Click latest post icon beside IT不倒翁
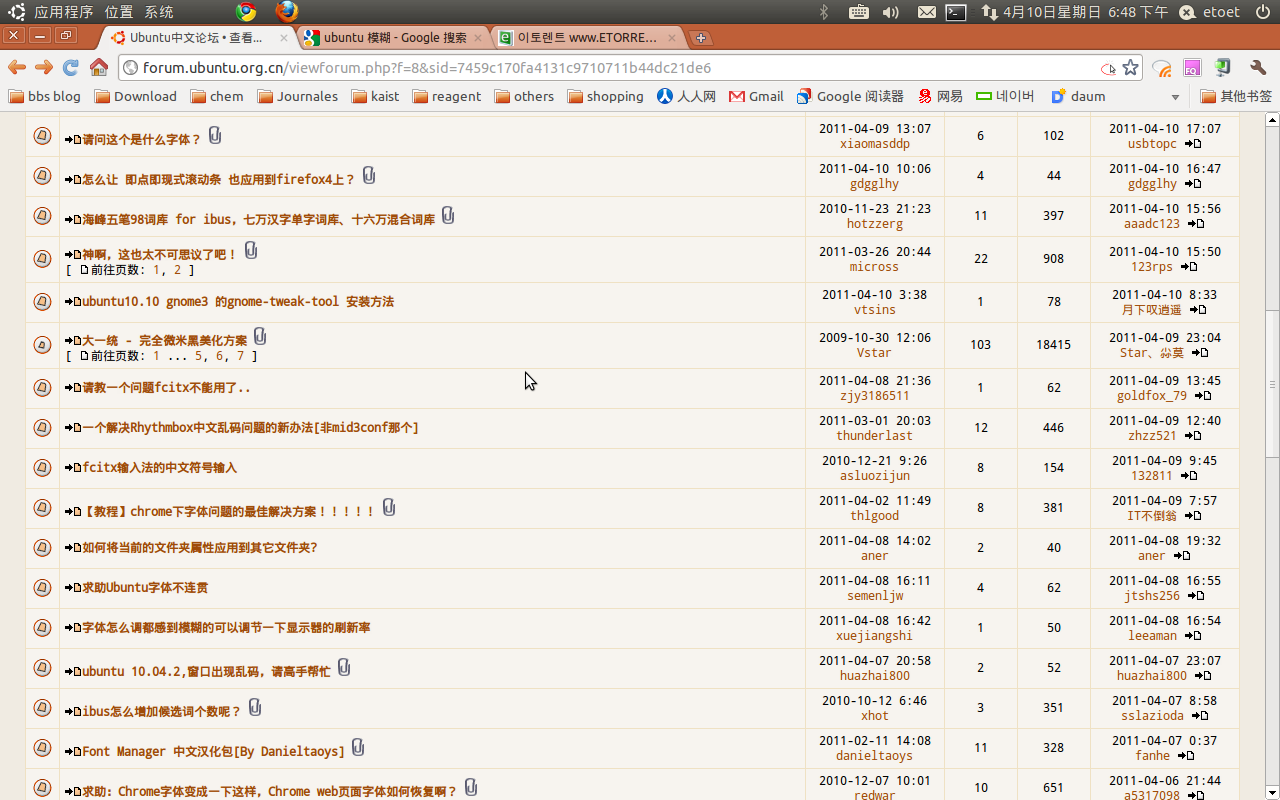Viewport: 1280px width, 800px height. 1193,516
